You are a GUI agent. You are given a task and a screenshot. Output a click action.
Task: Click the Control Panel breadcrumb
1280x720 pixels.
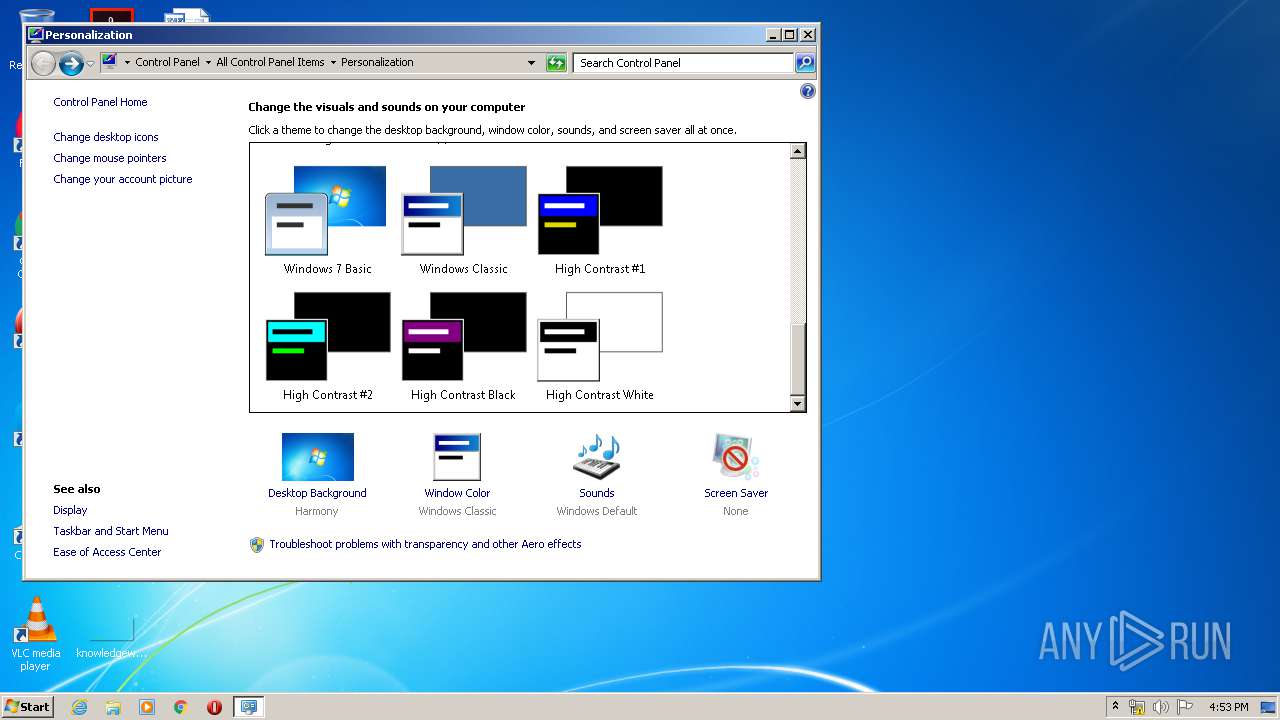click(x=167, y=62)
